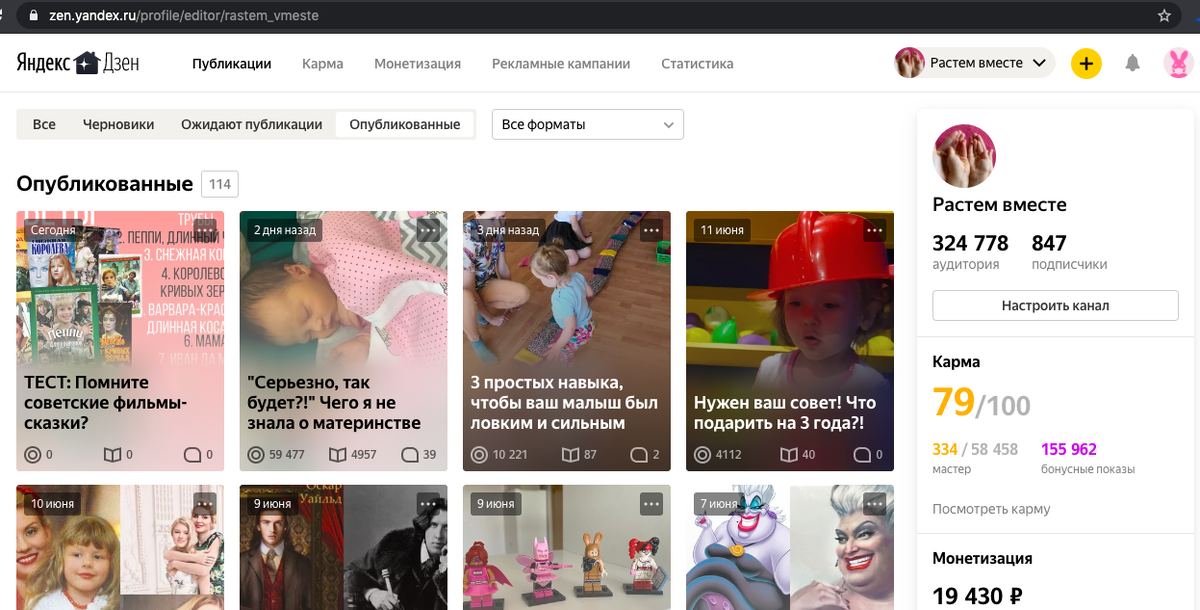Open three-dots menu on Нужен ваш совет card

pos(874,230)
